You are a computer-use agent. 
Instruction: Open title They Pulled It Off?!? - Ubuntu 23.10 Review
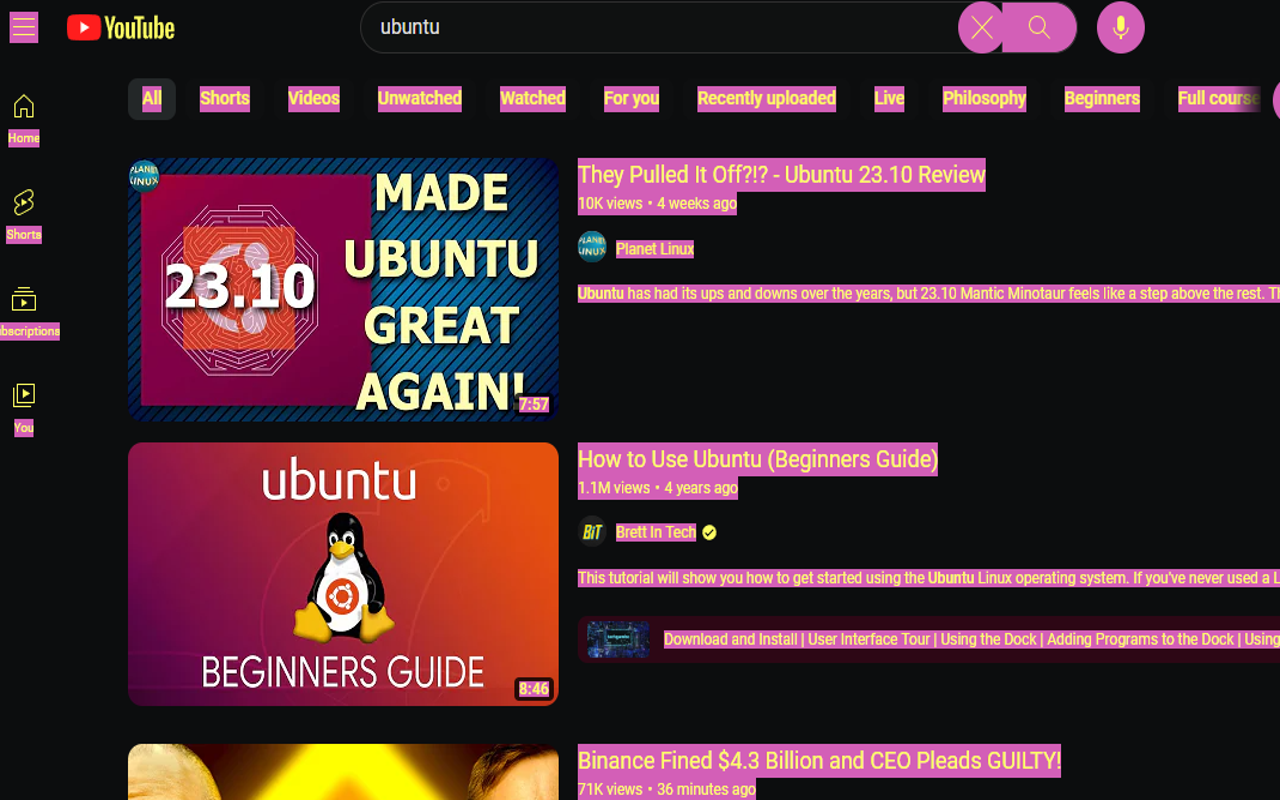(x=782, y=175)
